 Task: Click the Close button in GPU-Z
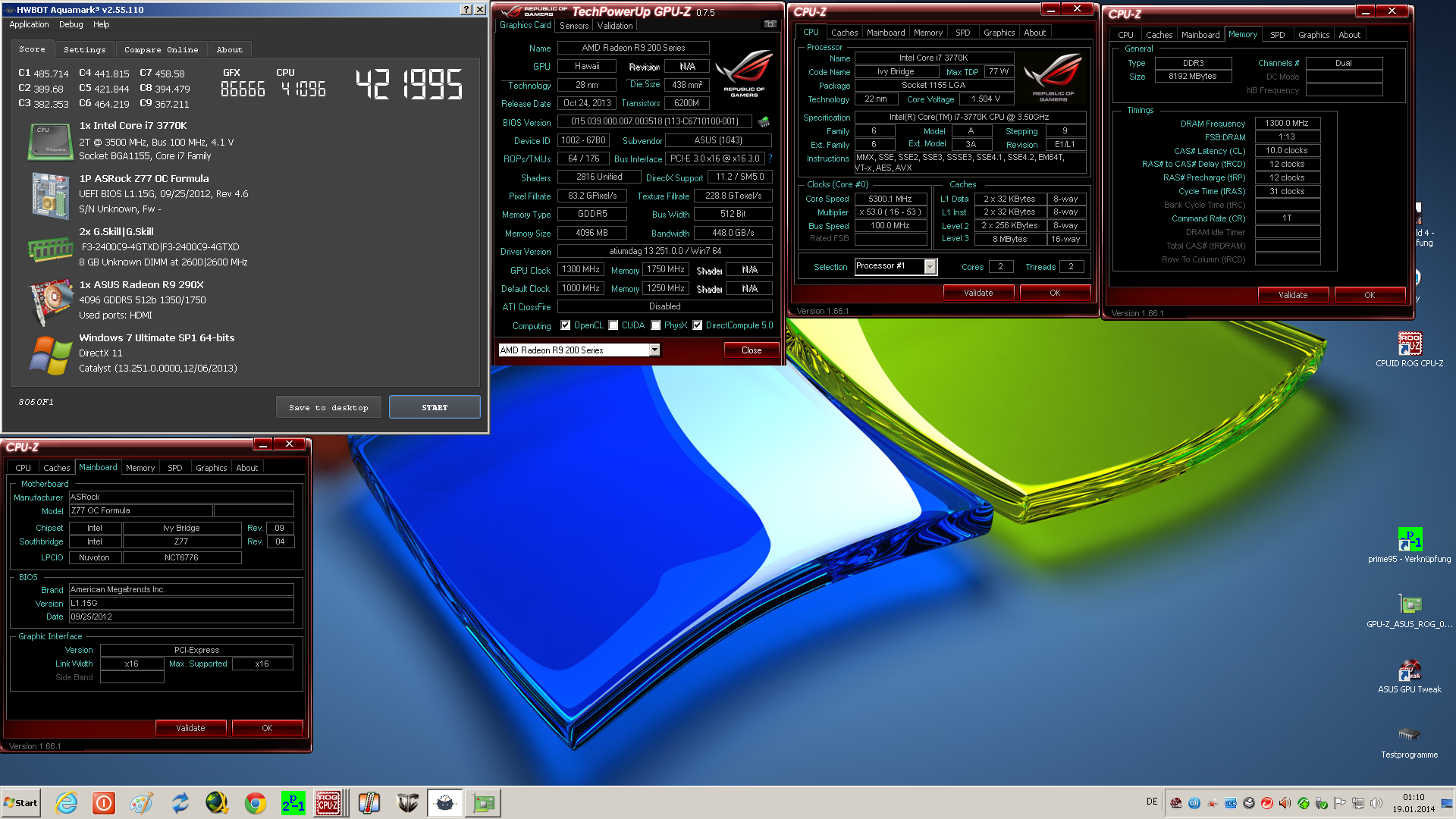(752, 350)
